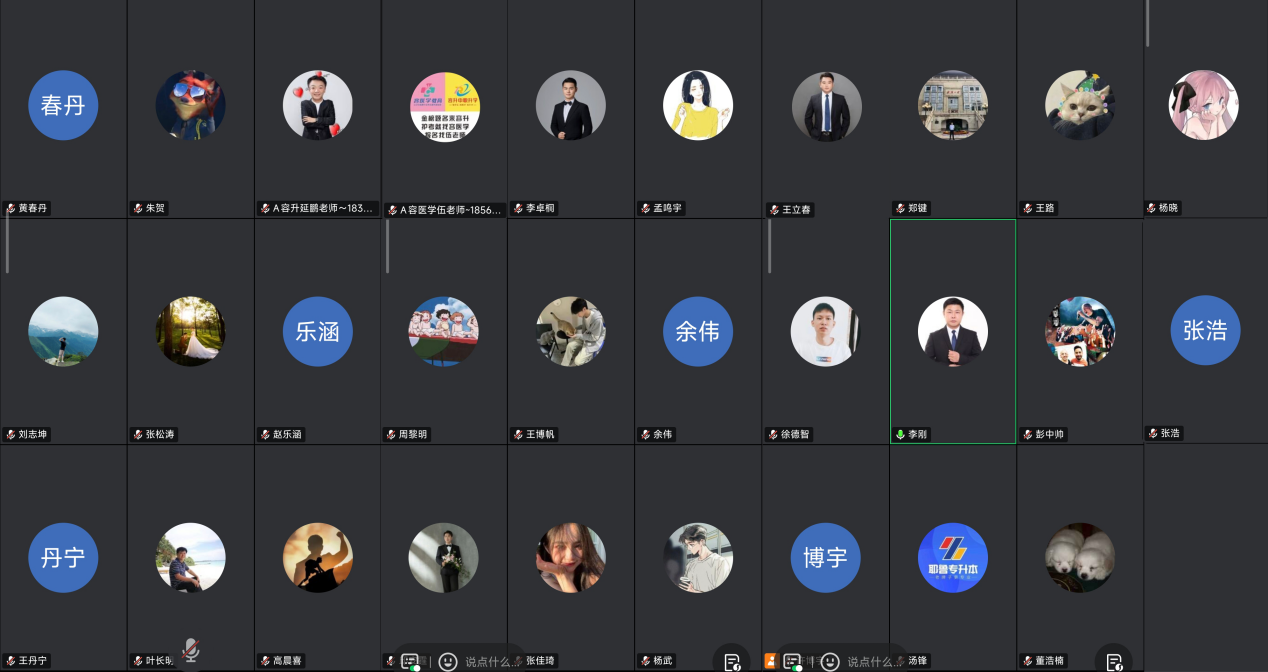Click the large muted microphone overlay near 叶长
The height and width of the screenshot is (672, 1268).
point(191,651)
